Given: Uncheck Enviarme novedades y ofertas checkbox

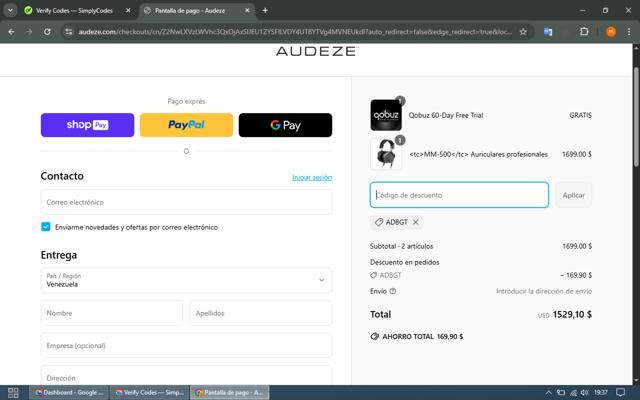Looking at the screenshot, I should pyautogui.click(x=46, y=227).
